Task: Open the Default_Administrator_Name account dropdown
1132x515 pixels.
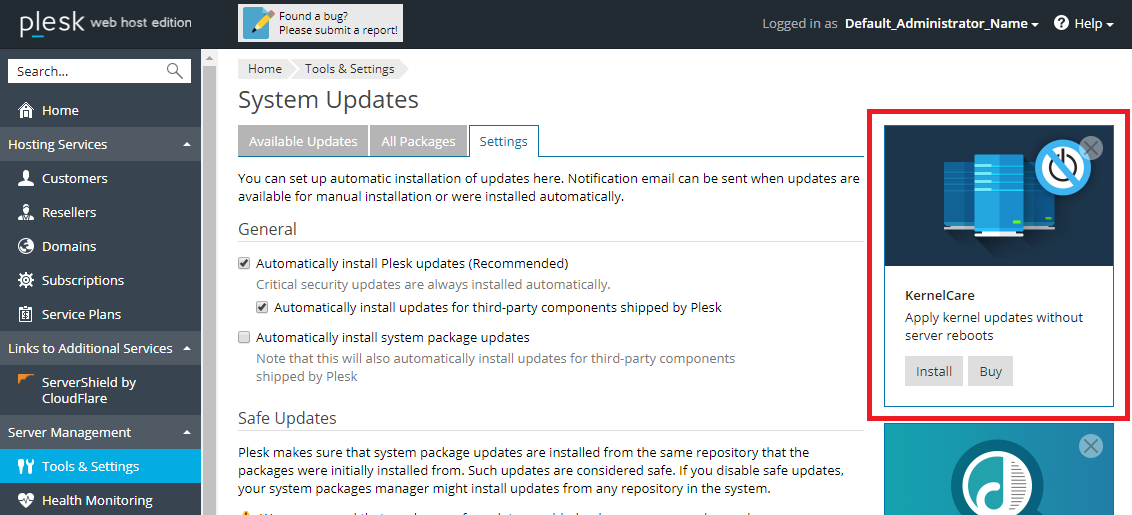Action: (x=941, y=23)
